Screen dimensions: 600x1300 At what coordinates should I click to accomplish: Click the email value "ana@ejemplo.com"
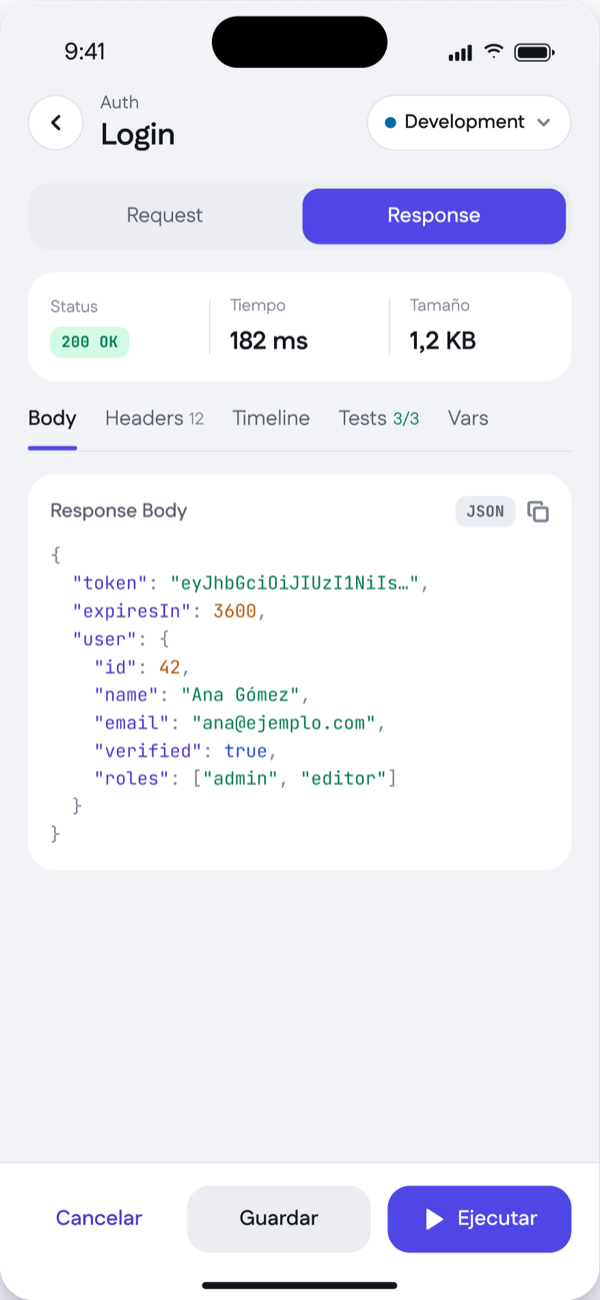coord(284,723)
